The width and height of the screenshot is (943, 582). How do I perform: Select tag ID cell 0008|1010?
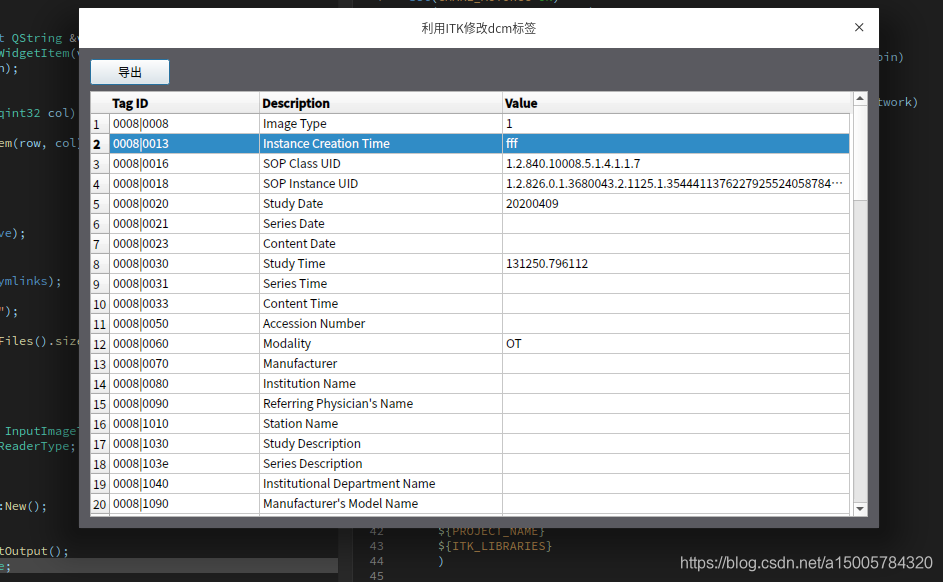185,423
